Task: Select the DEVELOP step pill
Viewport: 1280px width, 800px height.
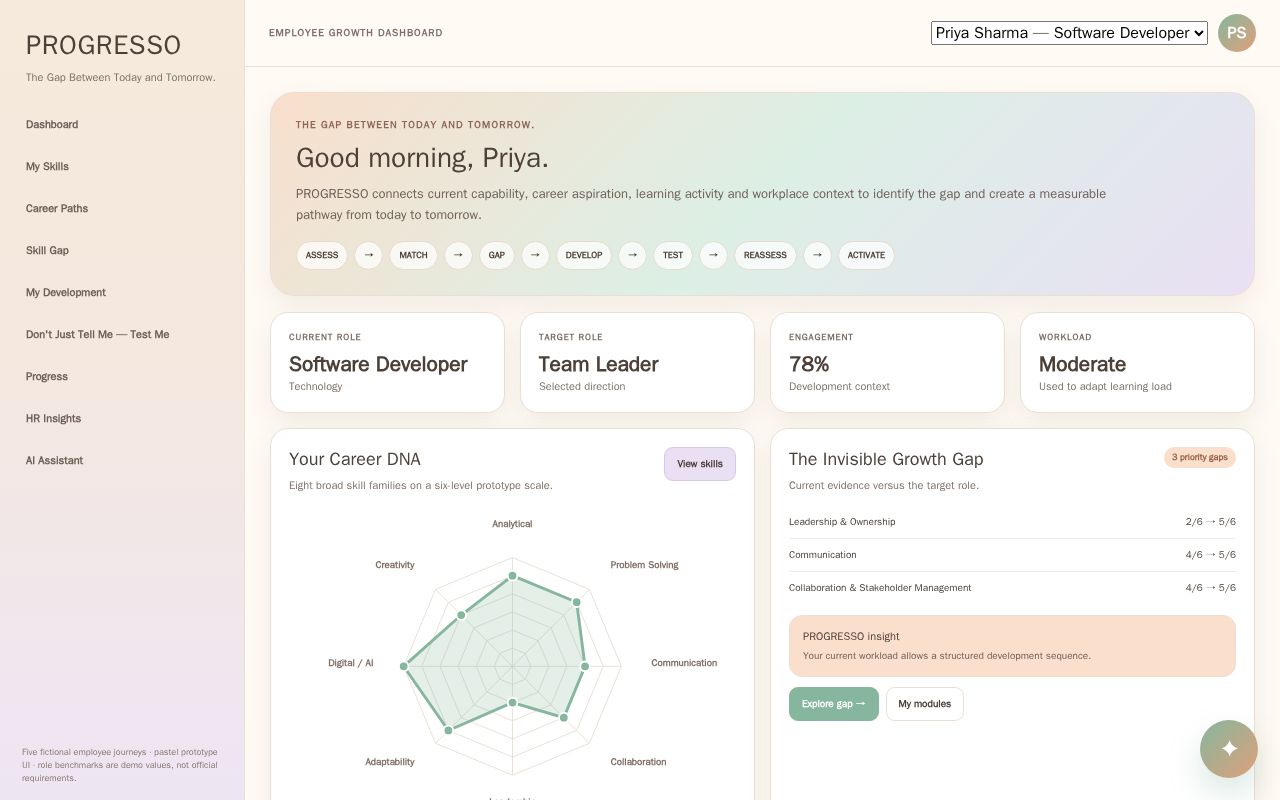Action: pyautogui.click(x=584, y=255)
